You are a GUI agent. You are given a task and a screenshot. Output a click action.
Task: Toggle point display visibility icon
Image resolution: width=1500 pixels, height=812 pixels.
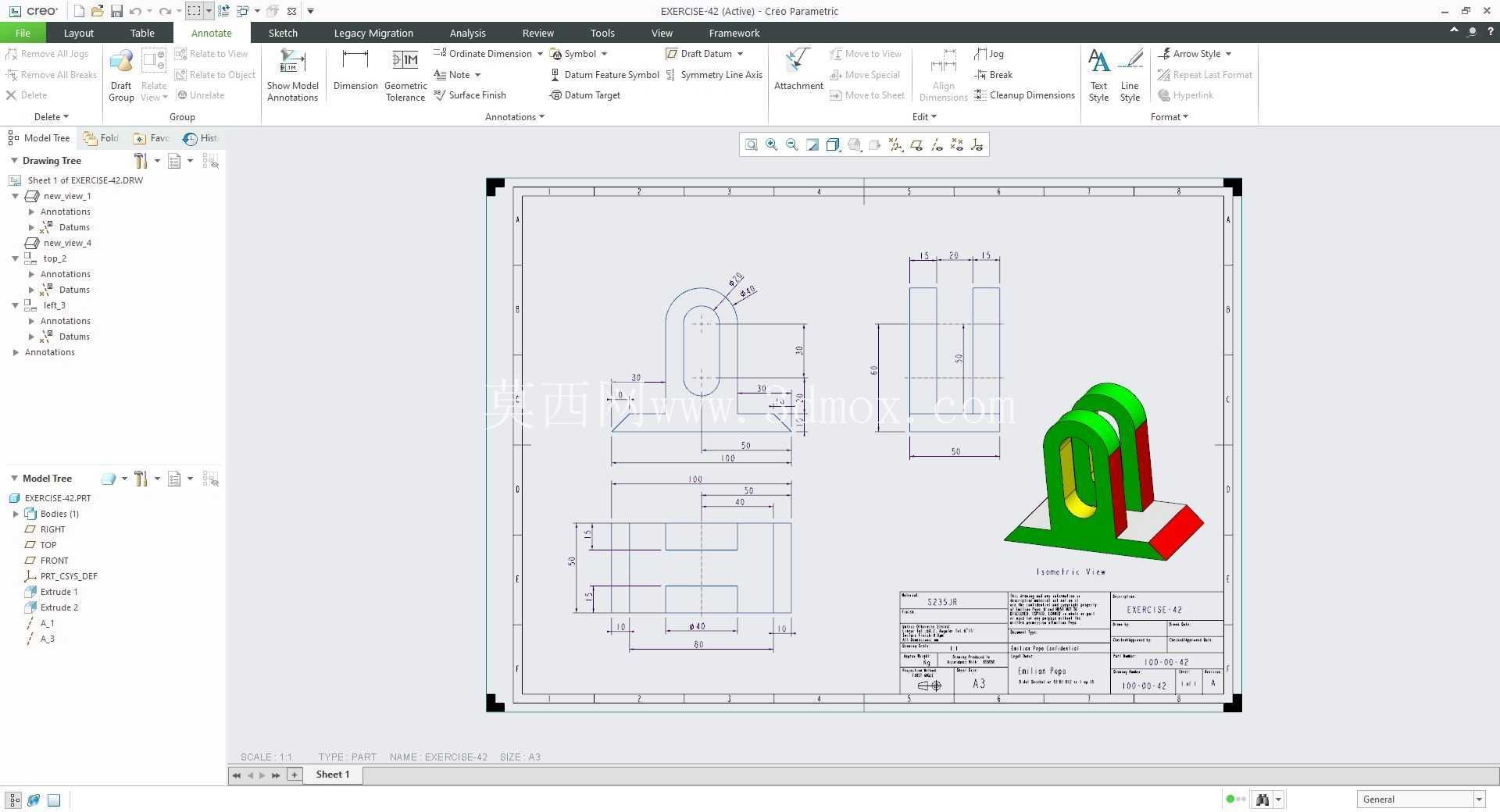[x=957, y=144]
